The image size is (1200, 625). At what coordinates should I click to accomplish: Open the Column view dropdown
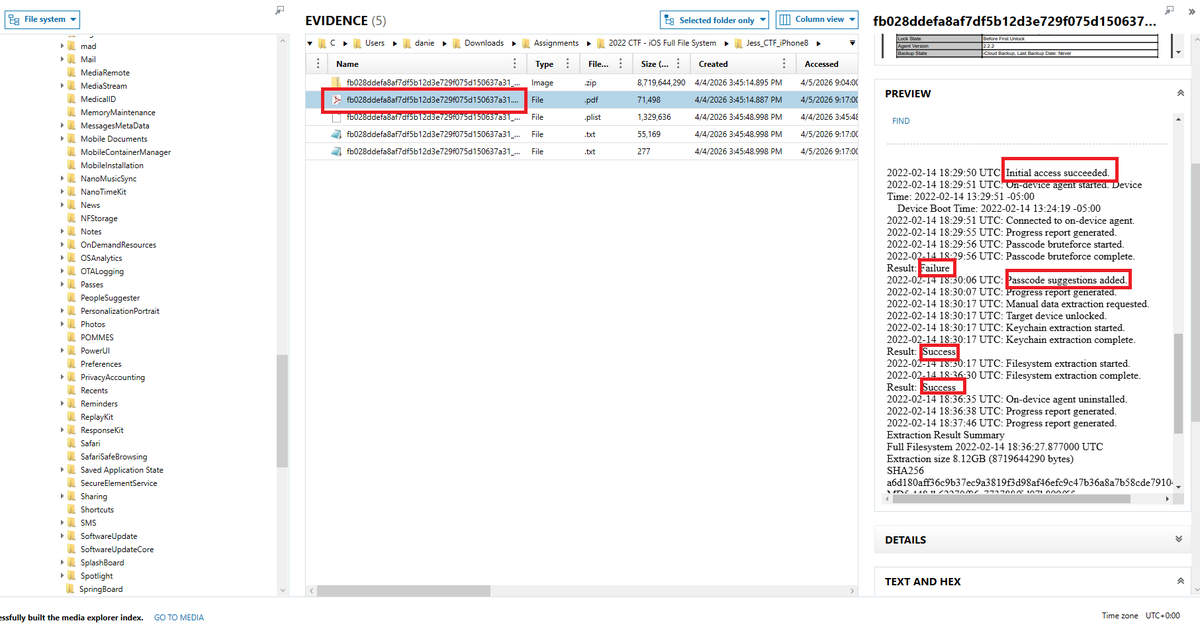(817, 20)
